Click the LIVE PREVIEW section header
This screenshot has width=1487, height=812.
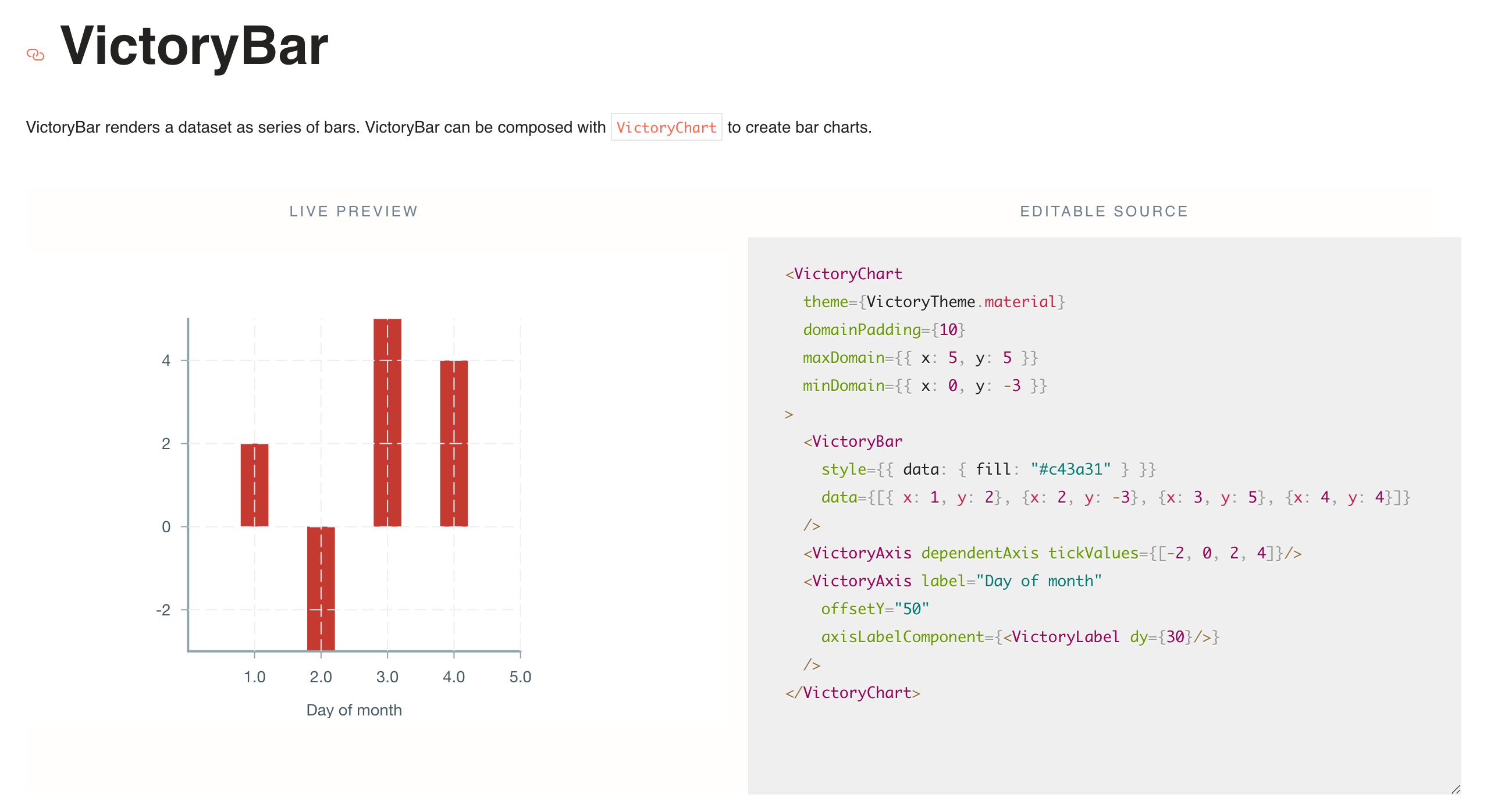point(353,211)
